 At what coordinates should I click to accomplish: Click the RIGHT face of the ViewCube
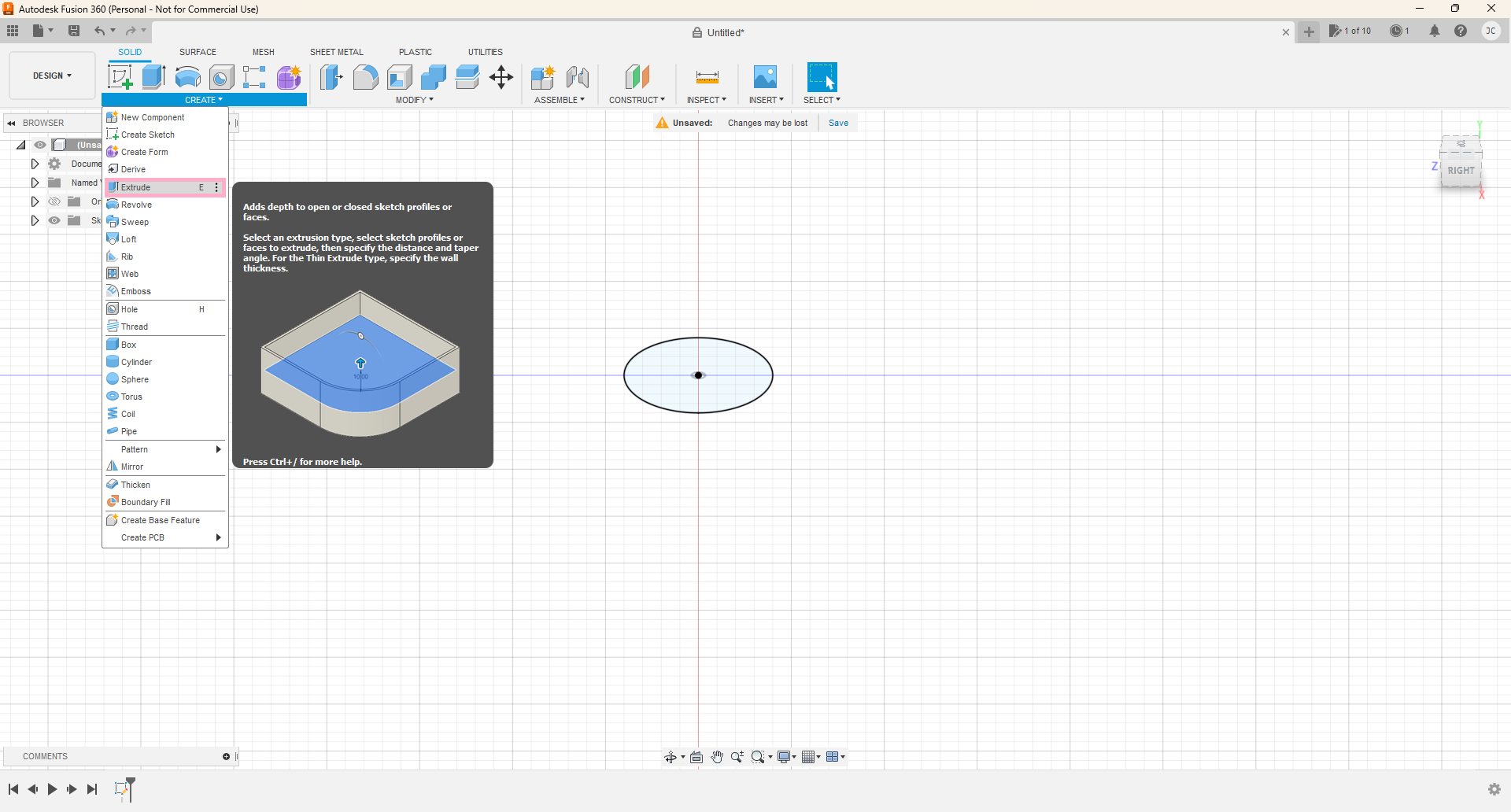[x=1461, y=170]
